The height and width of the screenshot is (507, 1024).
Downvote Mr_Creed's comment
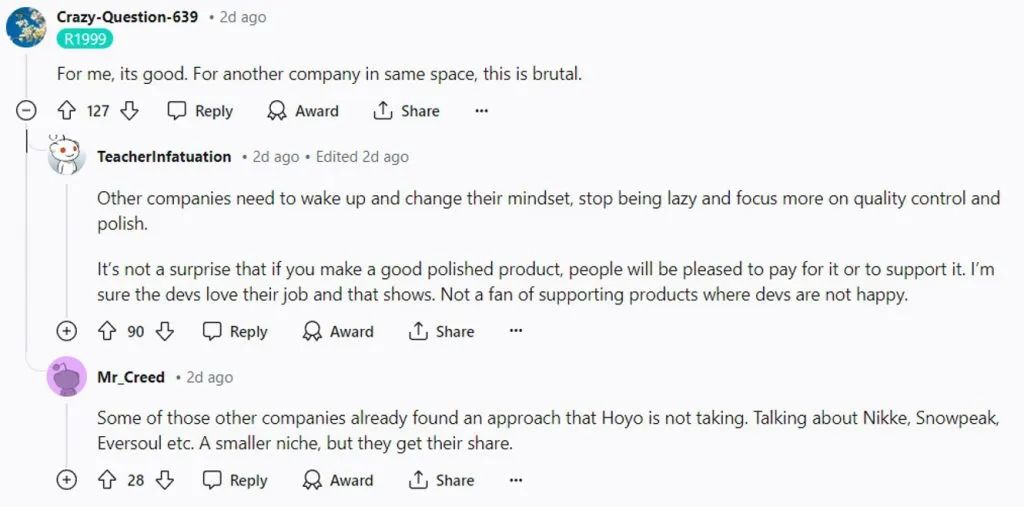point(165,481)
